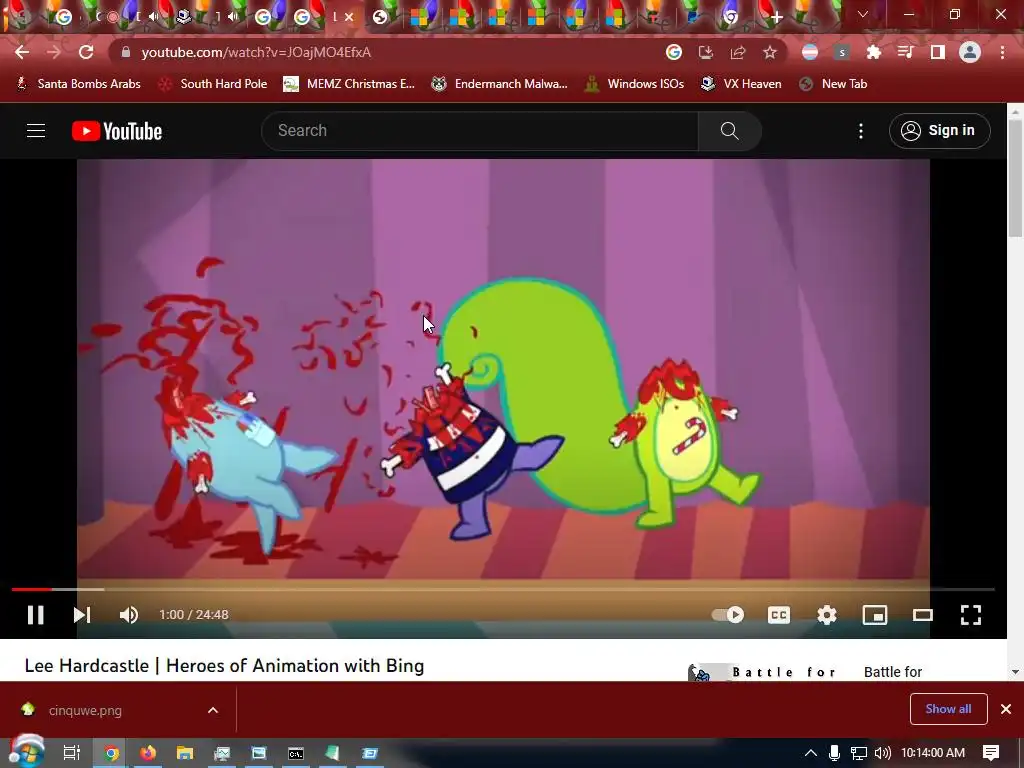Close the downloads bar
Image resolution: width=1024 pixels, height=768 pixels.
(x=1006, y=709)
